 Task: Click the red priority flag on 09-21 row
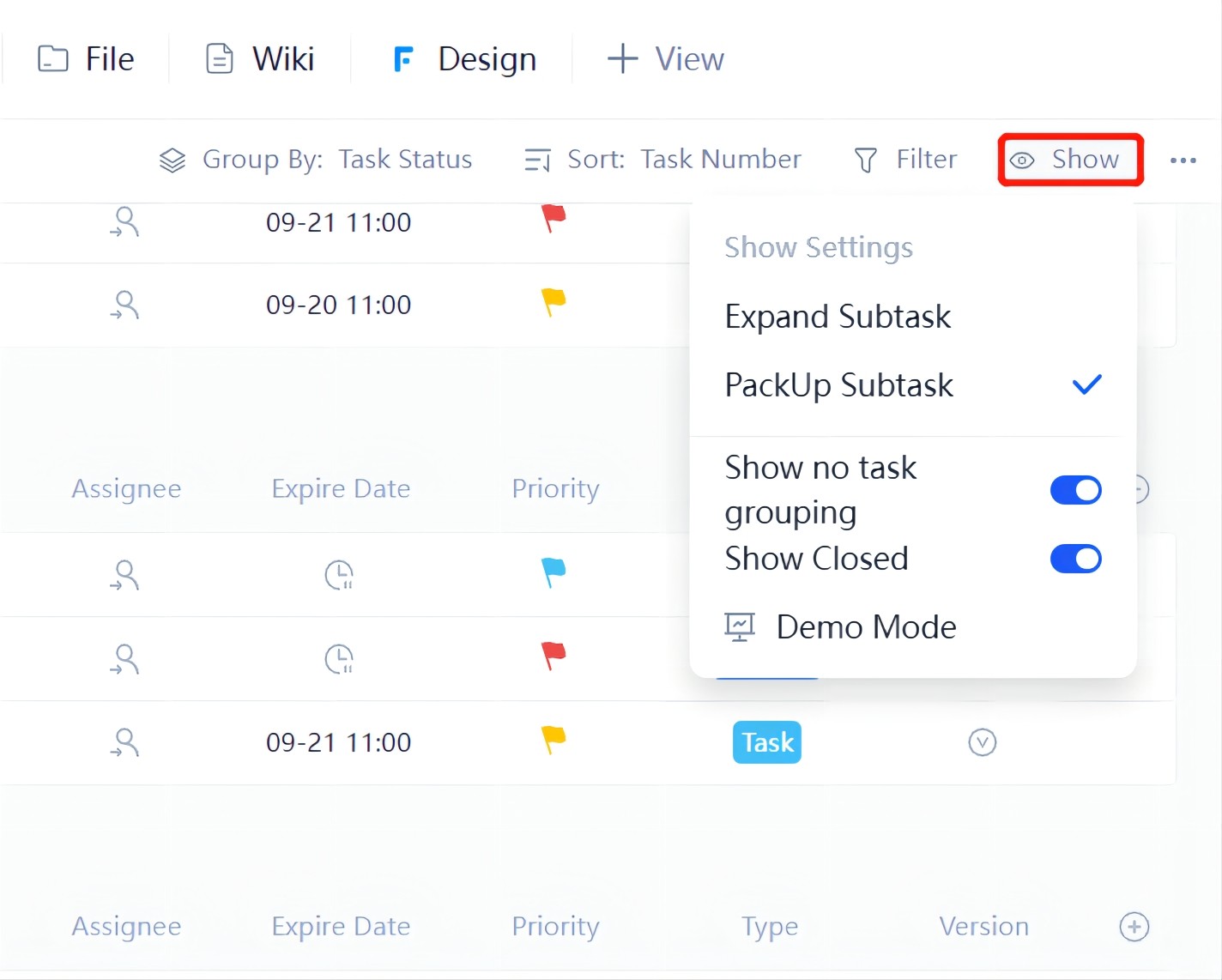pyautogui.click(x=554, y=219)
